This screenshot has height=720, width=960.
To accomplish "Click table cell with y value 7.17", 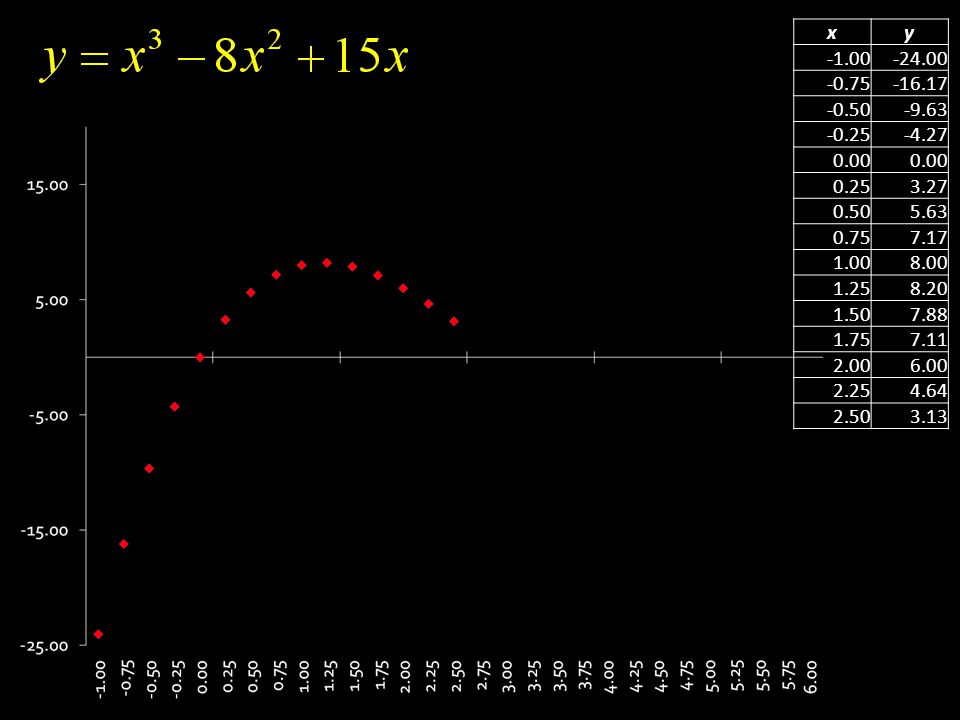I will pos(909,237).
